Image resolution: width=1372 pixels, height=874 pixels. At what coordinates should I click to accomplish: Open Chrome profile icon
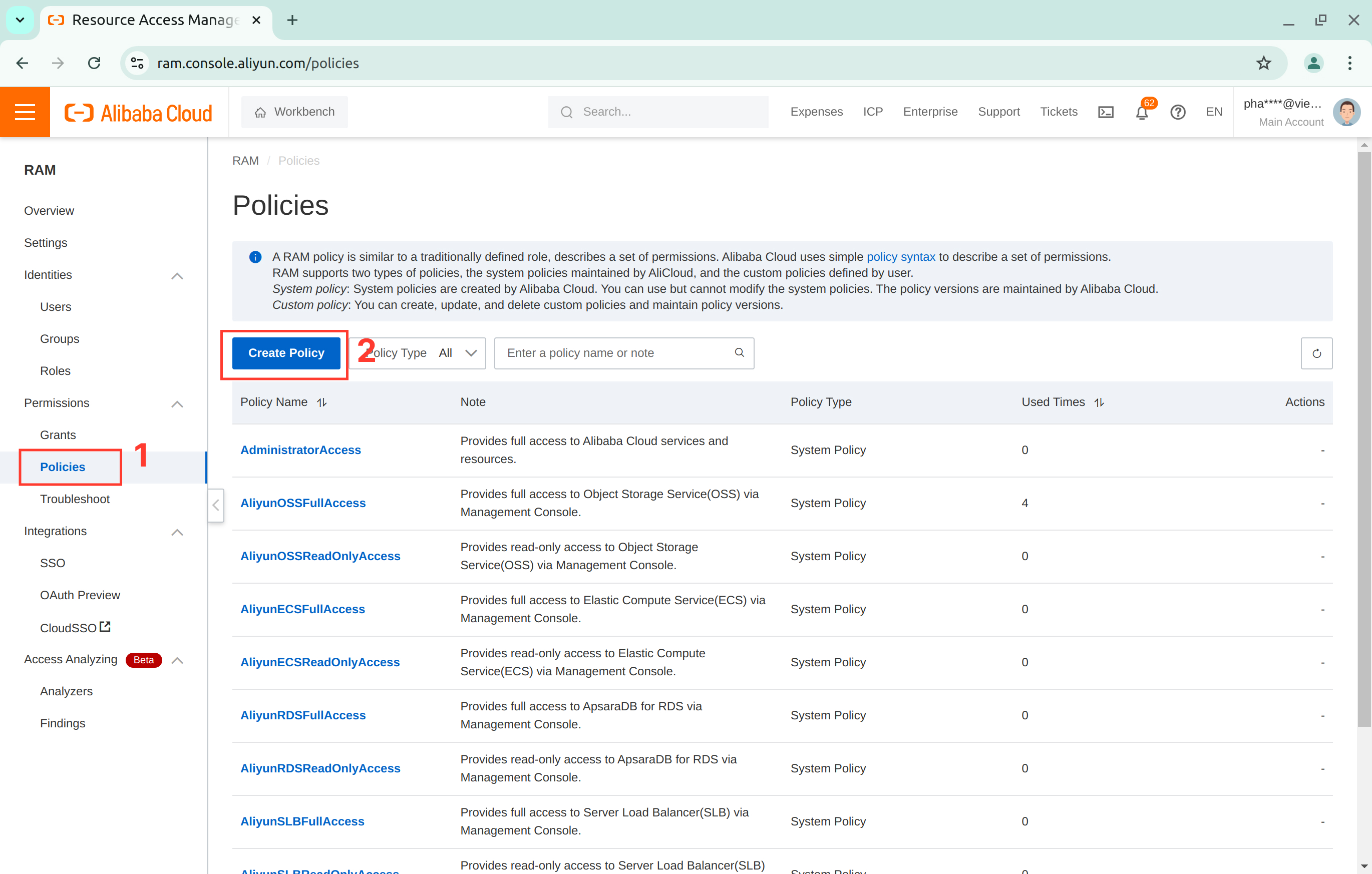[1313, 63]
